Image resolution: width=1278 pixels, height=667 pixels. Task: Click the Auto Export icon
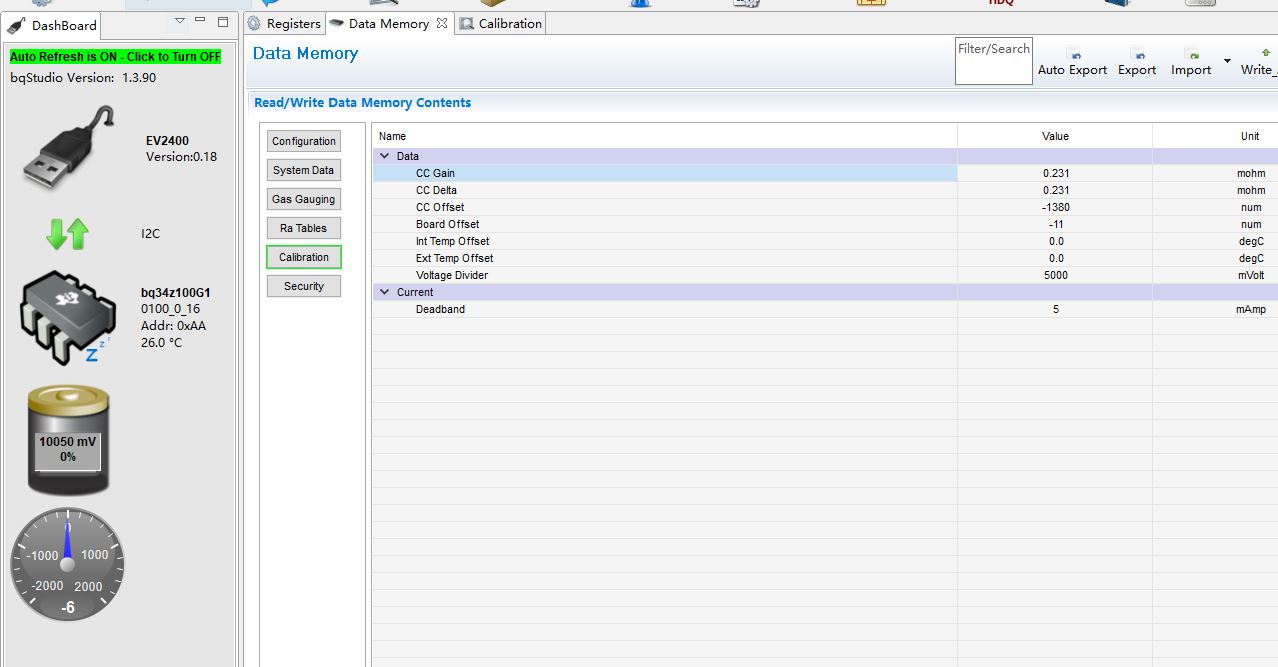pos(1073,53)
